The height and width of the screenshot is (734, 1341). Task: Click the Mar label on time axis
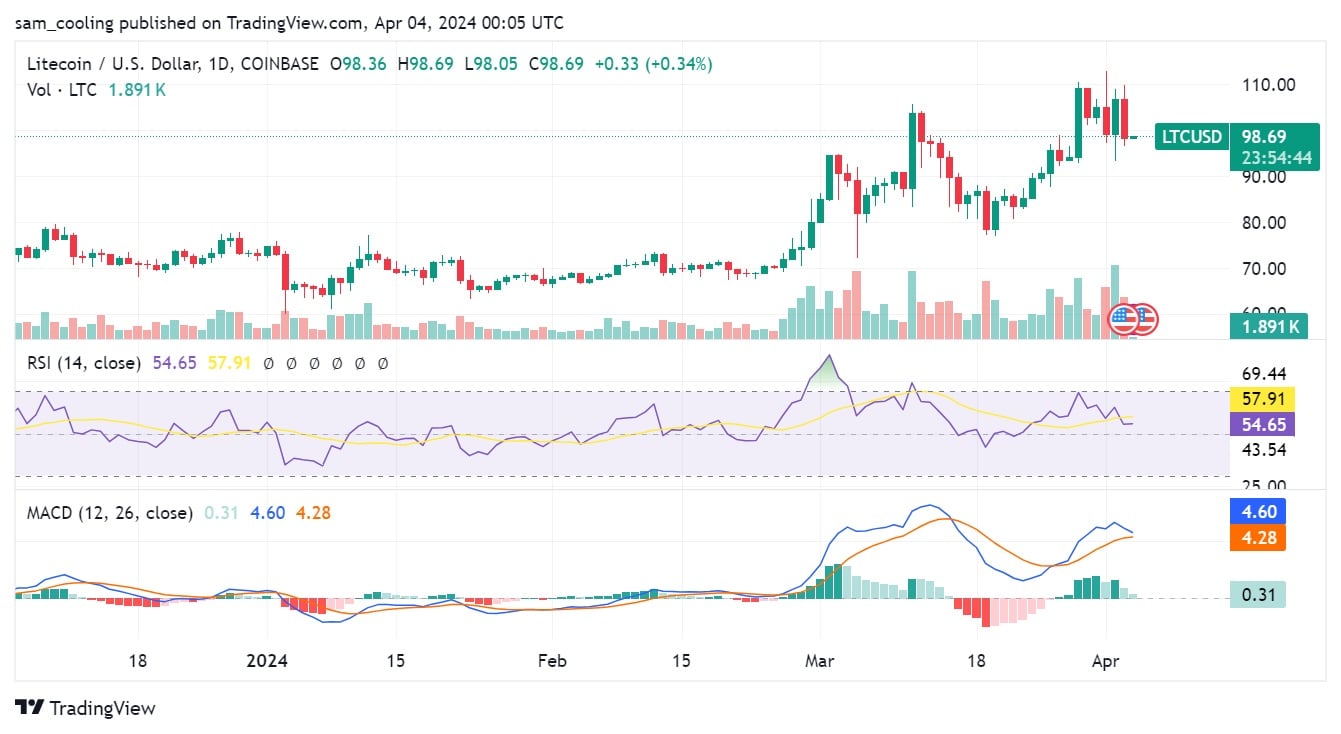[x=820, y=661]
